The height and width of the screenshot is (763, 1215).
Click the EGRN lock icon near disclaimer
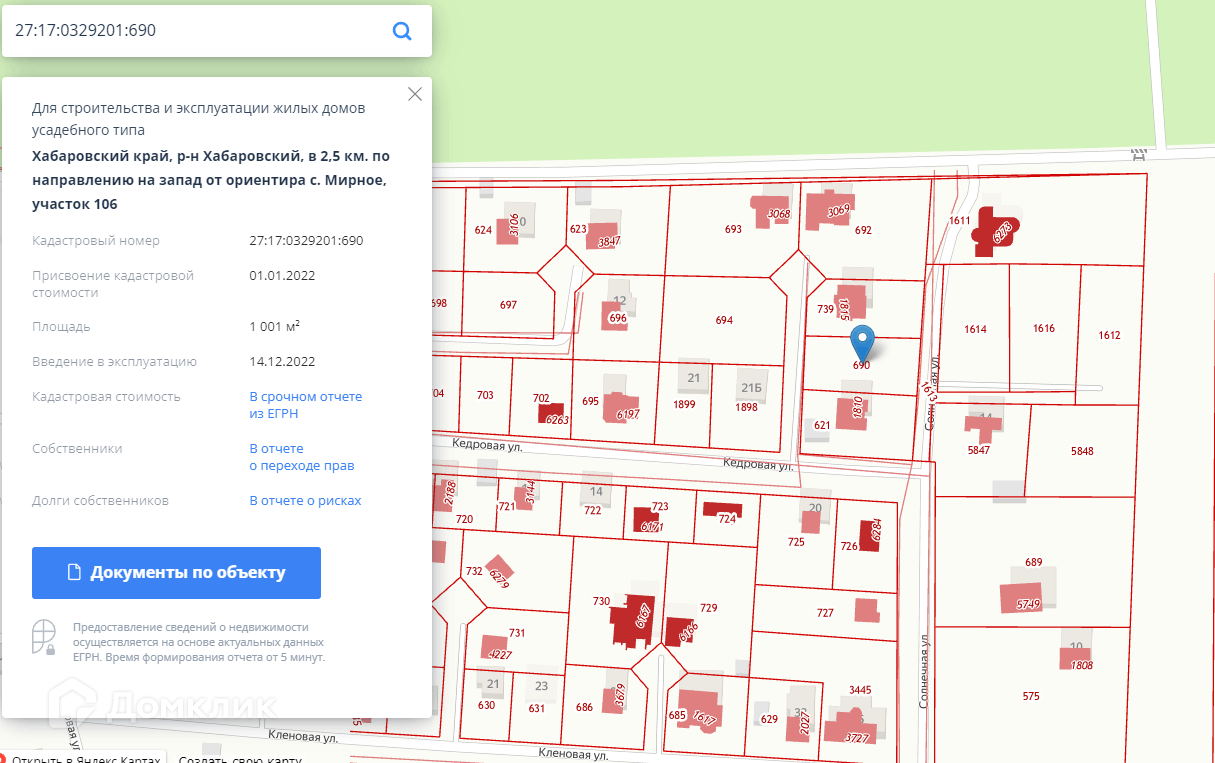[x=43, y=637]
